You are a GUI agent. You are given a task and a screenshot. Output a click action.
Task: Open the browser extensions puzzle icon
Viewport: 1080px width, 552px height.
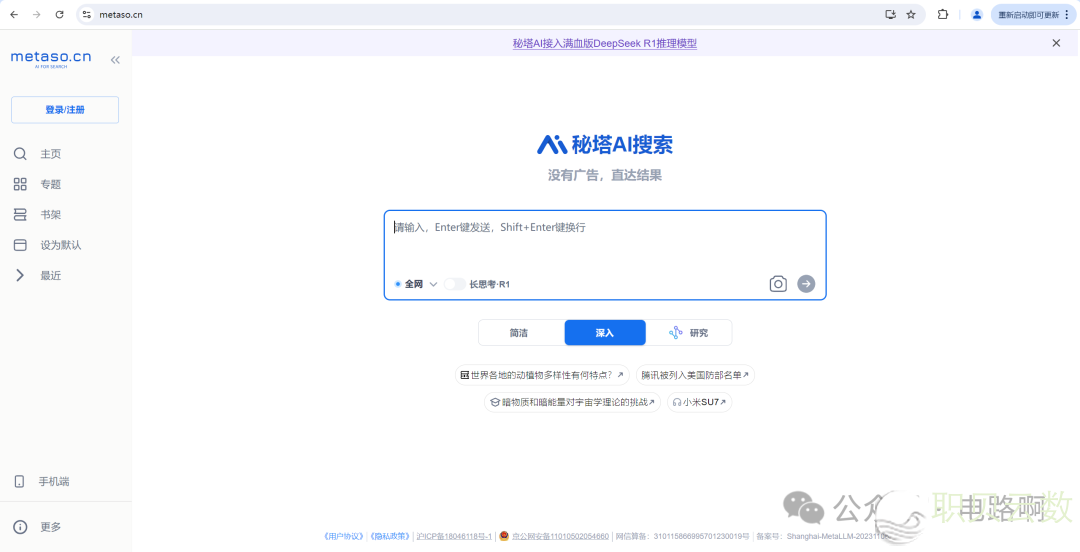(942, 14)
